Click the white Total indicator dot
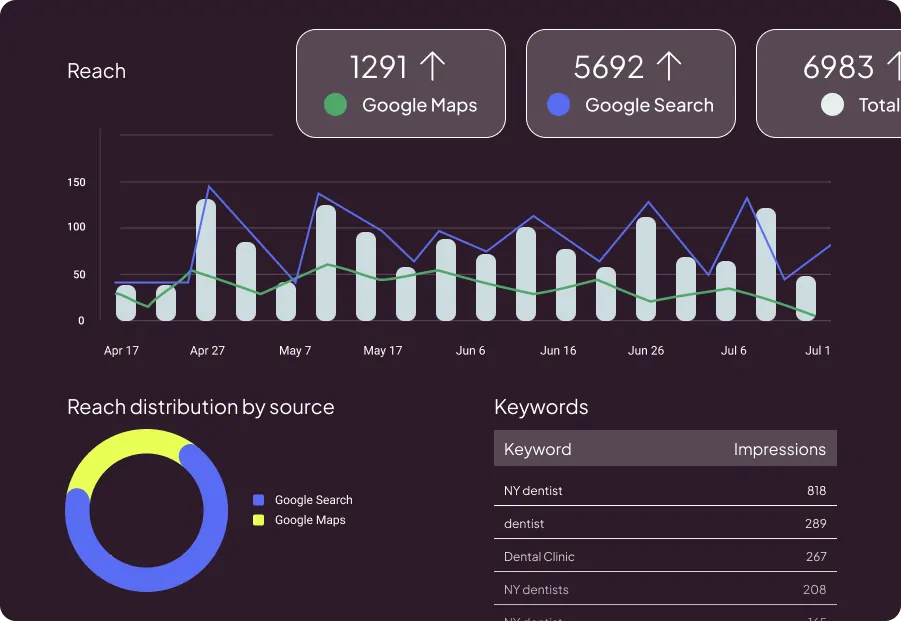 [832, 105]
